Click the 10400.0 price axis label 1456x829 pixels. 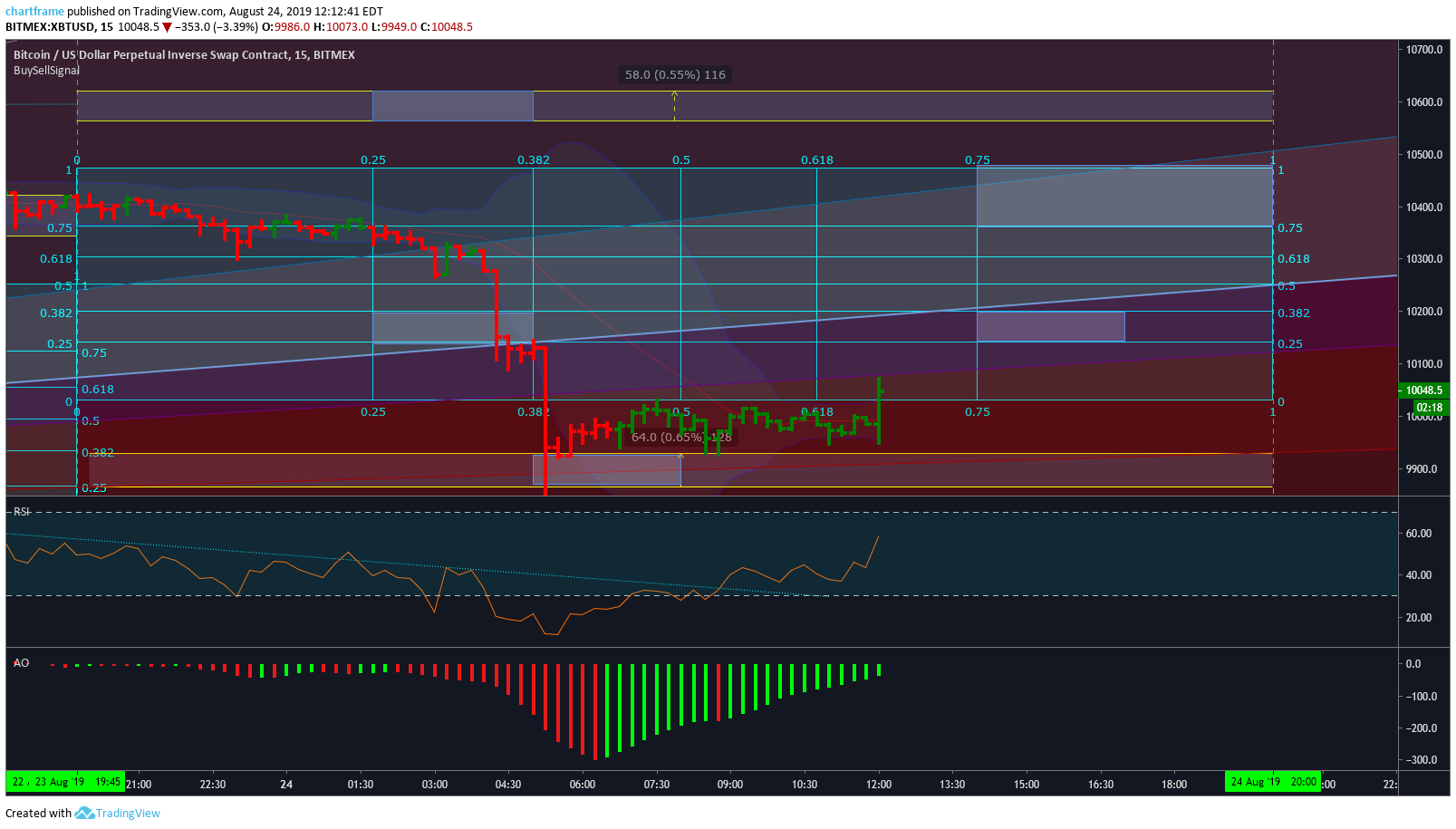point(1424,207)
